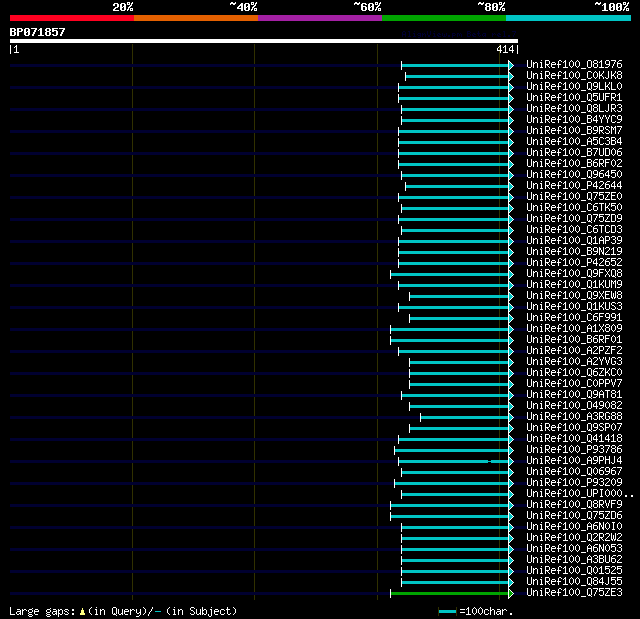Click the UniRef100_P42644 label
The width and height of the screenshot is (640, 619).
[x=574, y=186]
